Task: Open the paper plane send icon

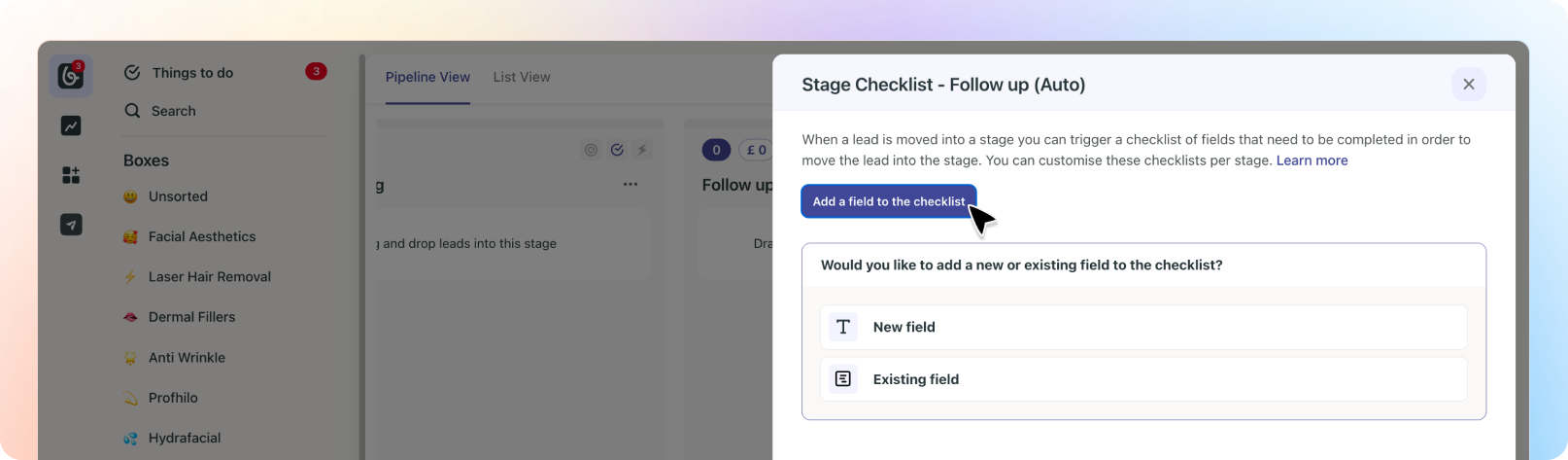Action: point(71,225)
